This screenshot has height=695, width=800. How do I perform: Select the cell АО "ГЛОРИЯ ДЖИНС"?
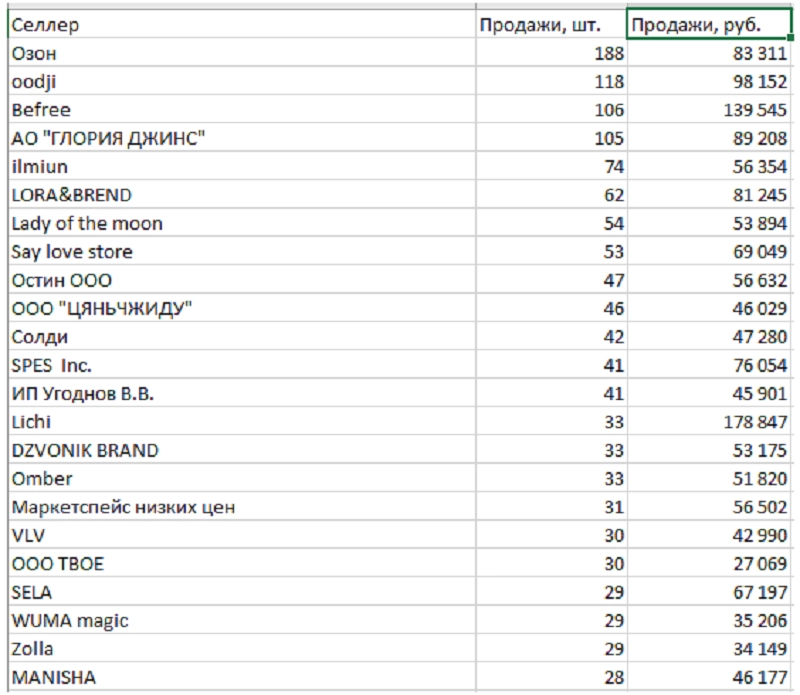click(242, 138)
